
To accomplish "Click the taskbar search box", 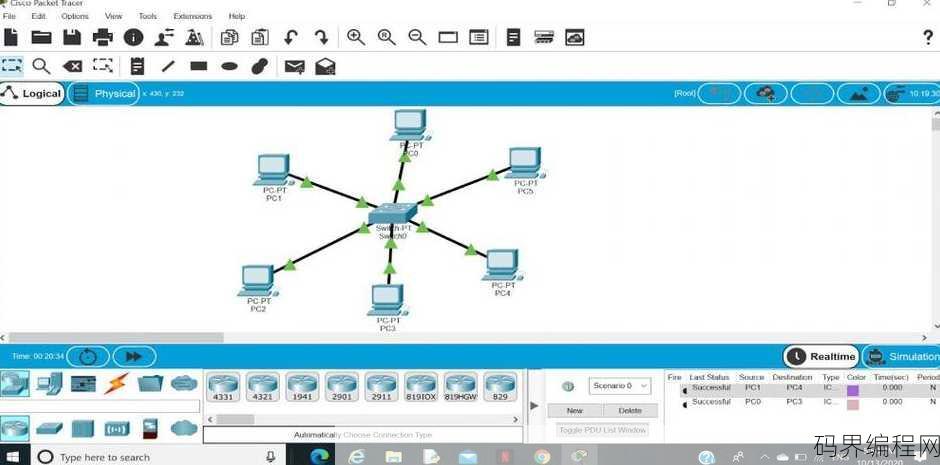I will coord(156,457).
